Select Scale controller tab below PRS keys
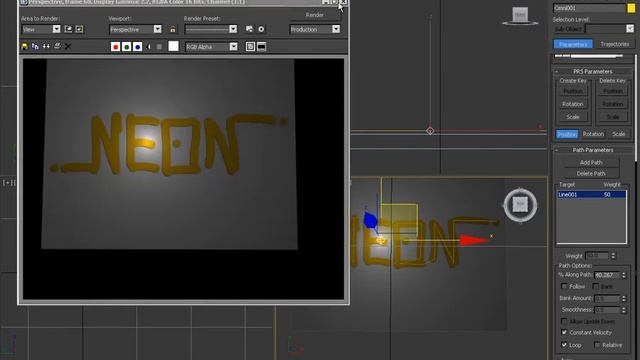This screenshot has height=360, width=640. pyautogui.click(x=618, y=134)
